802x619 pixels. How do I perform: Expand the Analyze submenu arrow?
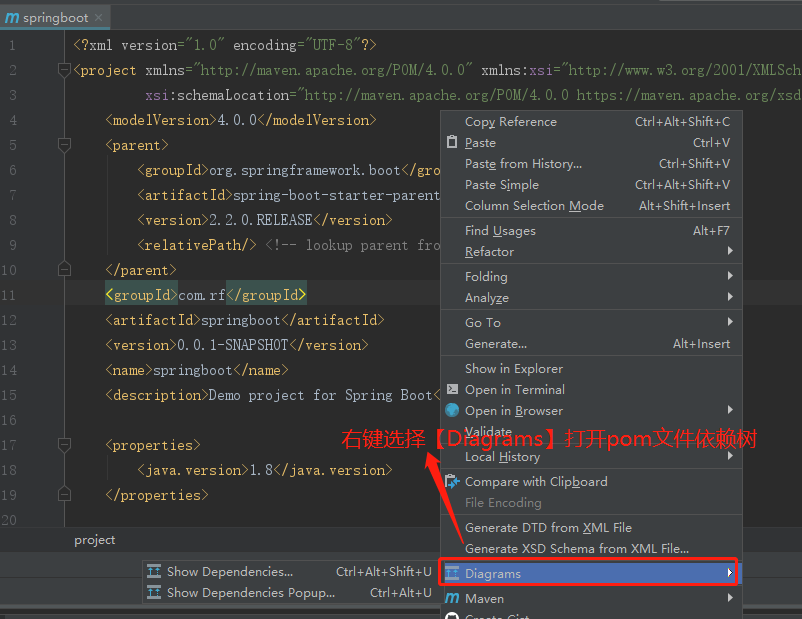click(x=730, y=297)
